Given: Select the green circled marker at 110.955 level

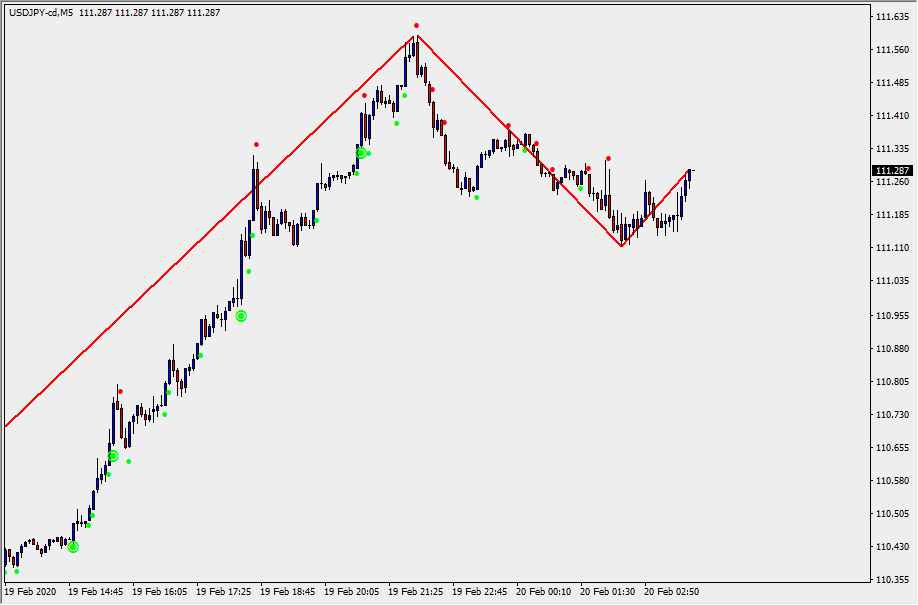Looking at the screenshot, I should (241, 316).
